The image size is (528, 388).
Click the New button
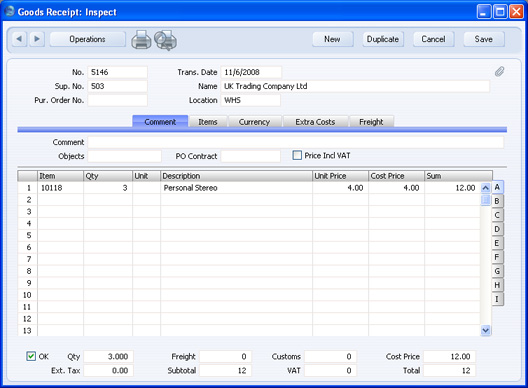tap(332, 39)
